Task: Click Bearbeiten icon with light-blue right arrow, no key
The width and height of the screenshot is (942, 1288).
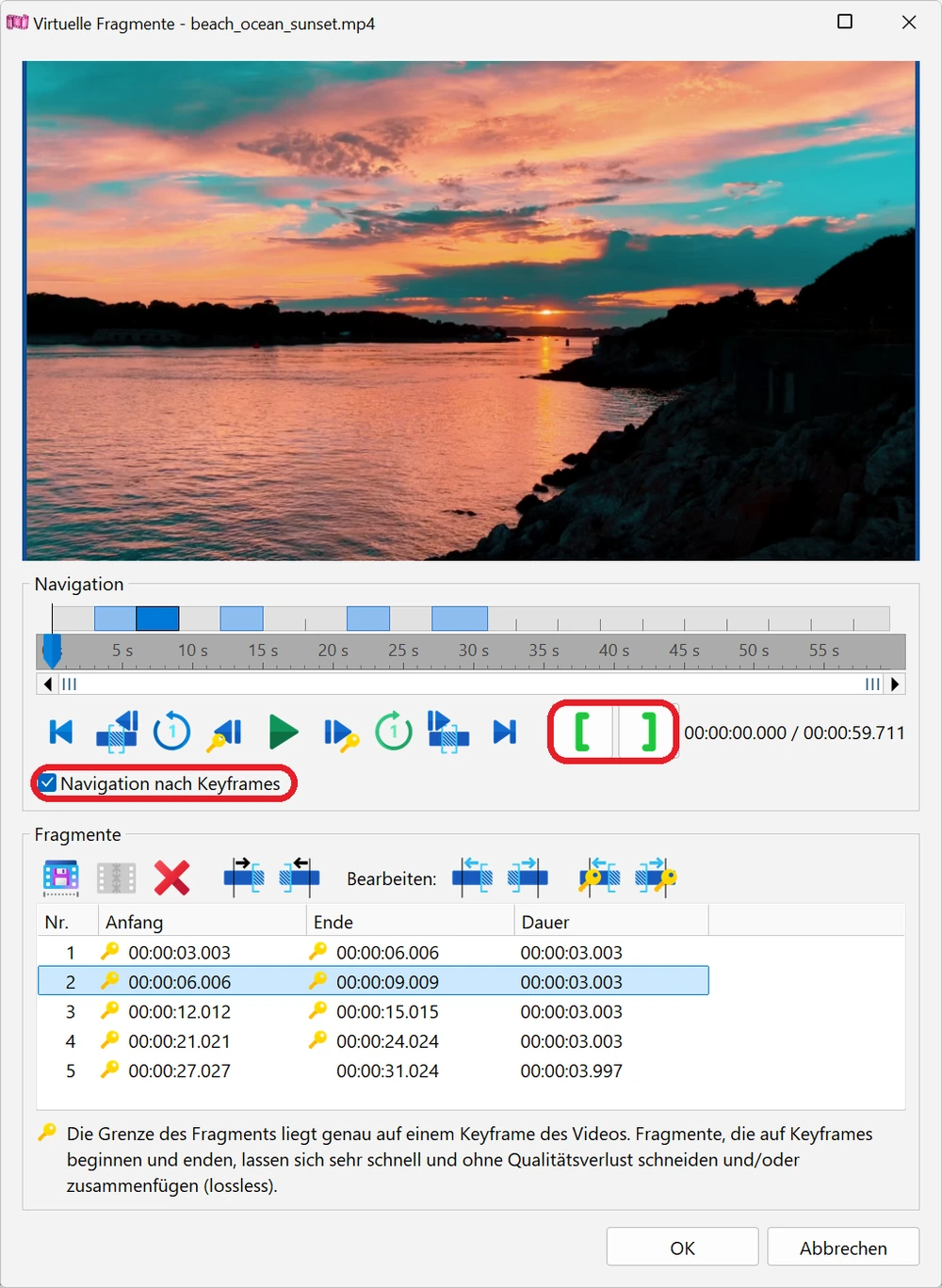Action: 528,877
